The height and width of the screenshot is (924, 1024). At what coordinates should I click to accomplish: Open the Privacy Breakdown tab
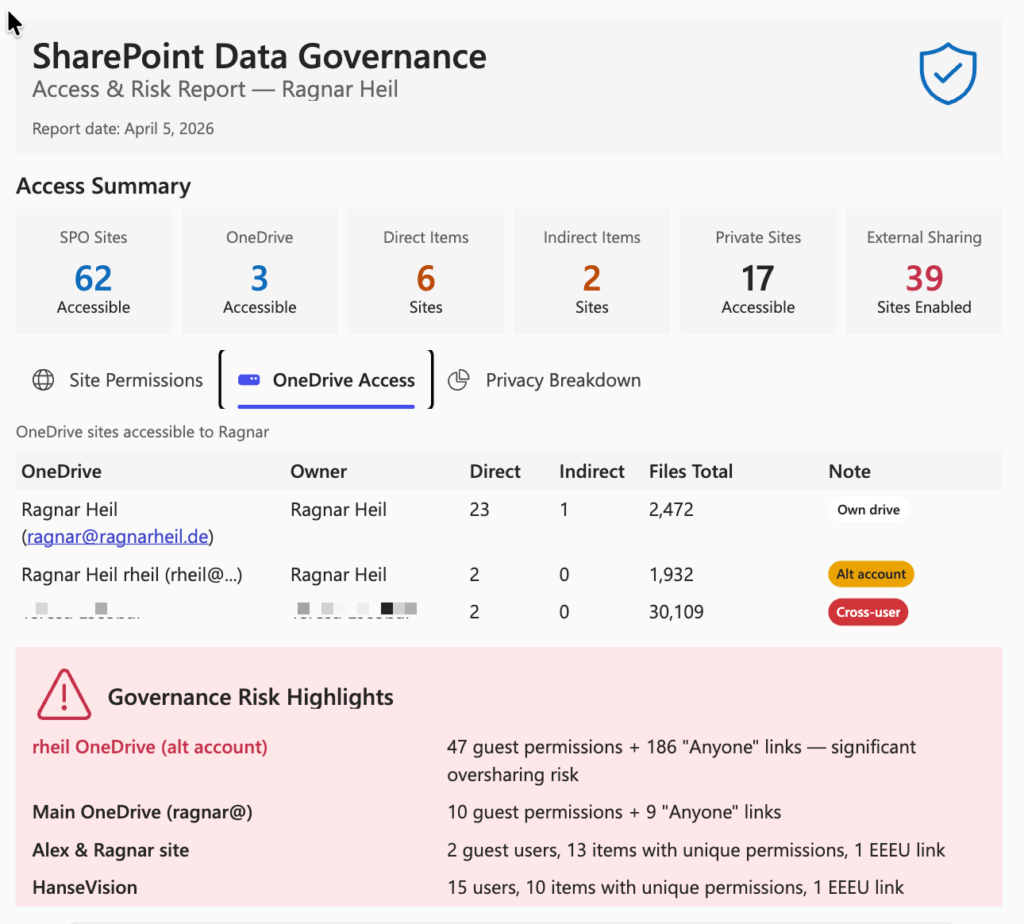562,380
